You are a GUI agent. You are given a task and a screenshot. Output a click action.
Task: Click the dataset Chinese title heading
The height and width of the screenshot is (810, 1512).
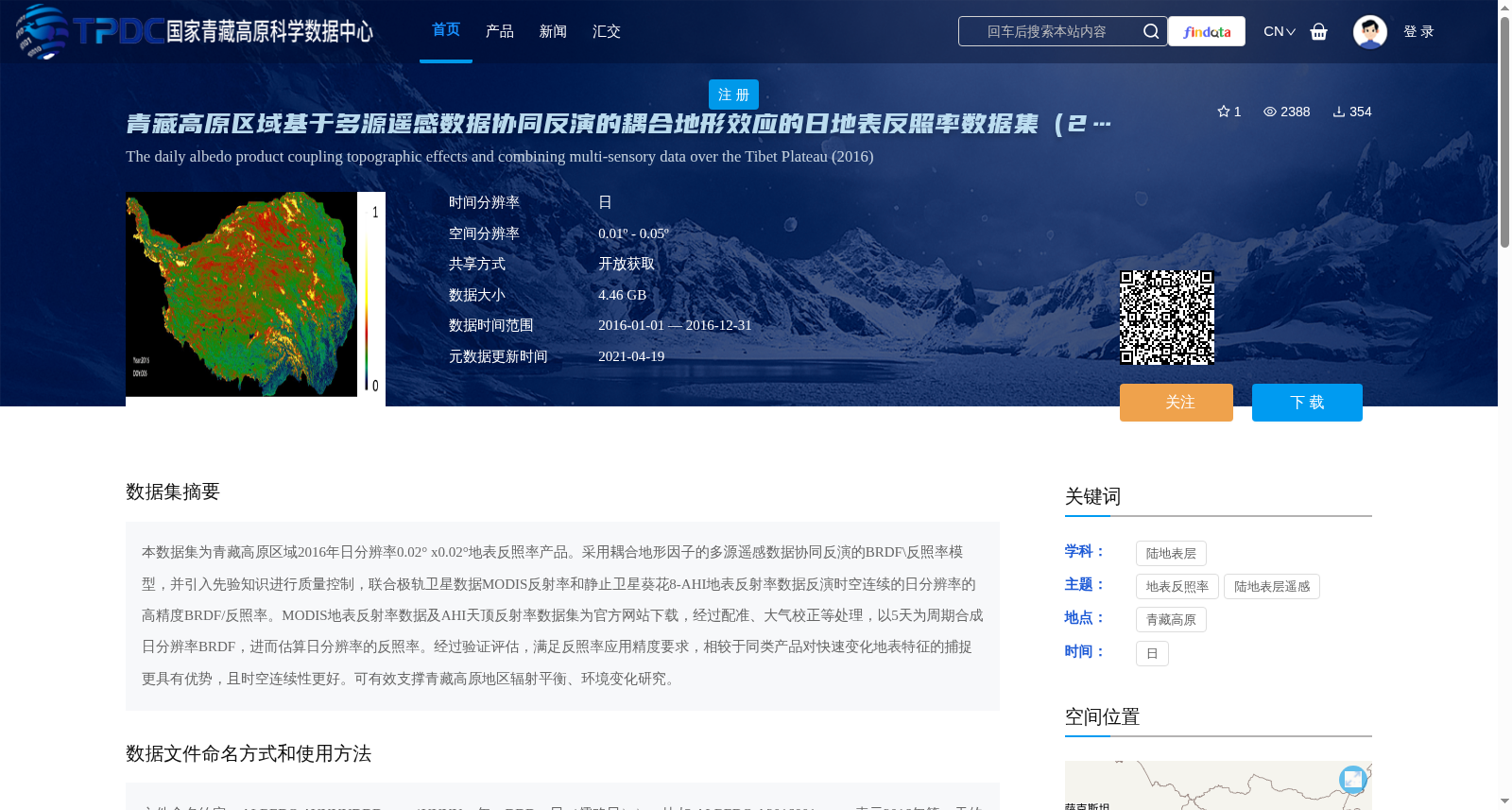click(x=618, y=124)
